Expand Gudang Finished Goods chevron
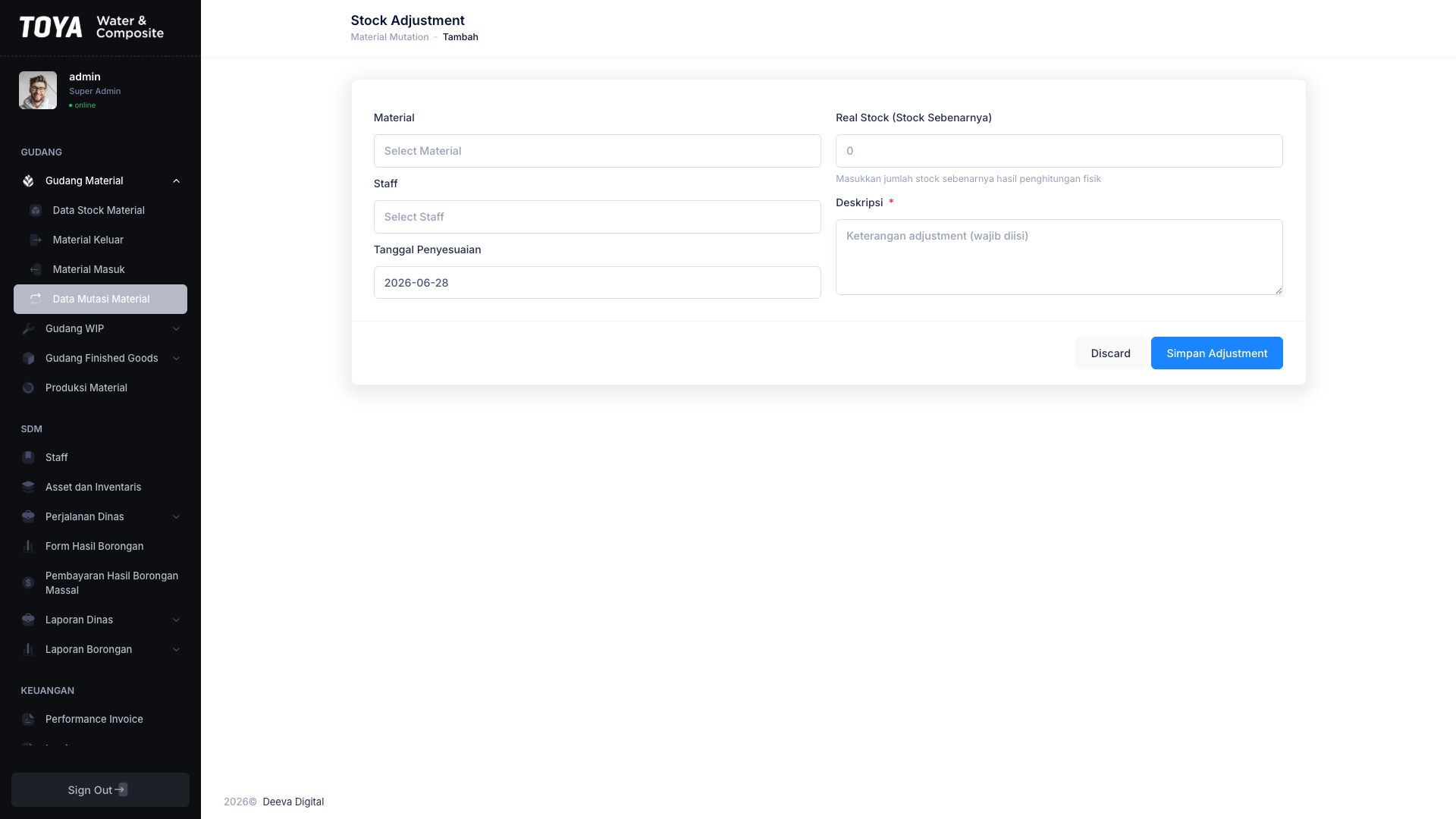The image size is (1456, 819). click(176, 359)
